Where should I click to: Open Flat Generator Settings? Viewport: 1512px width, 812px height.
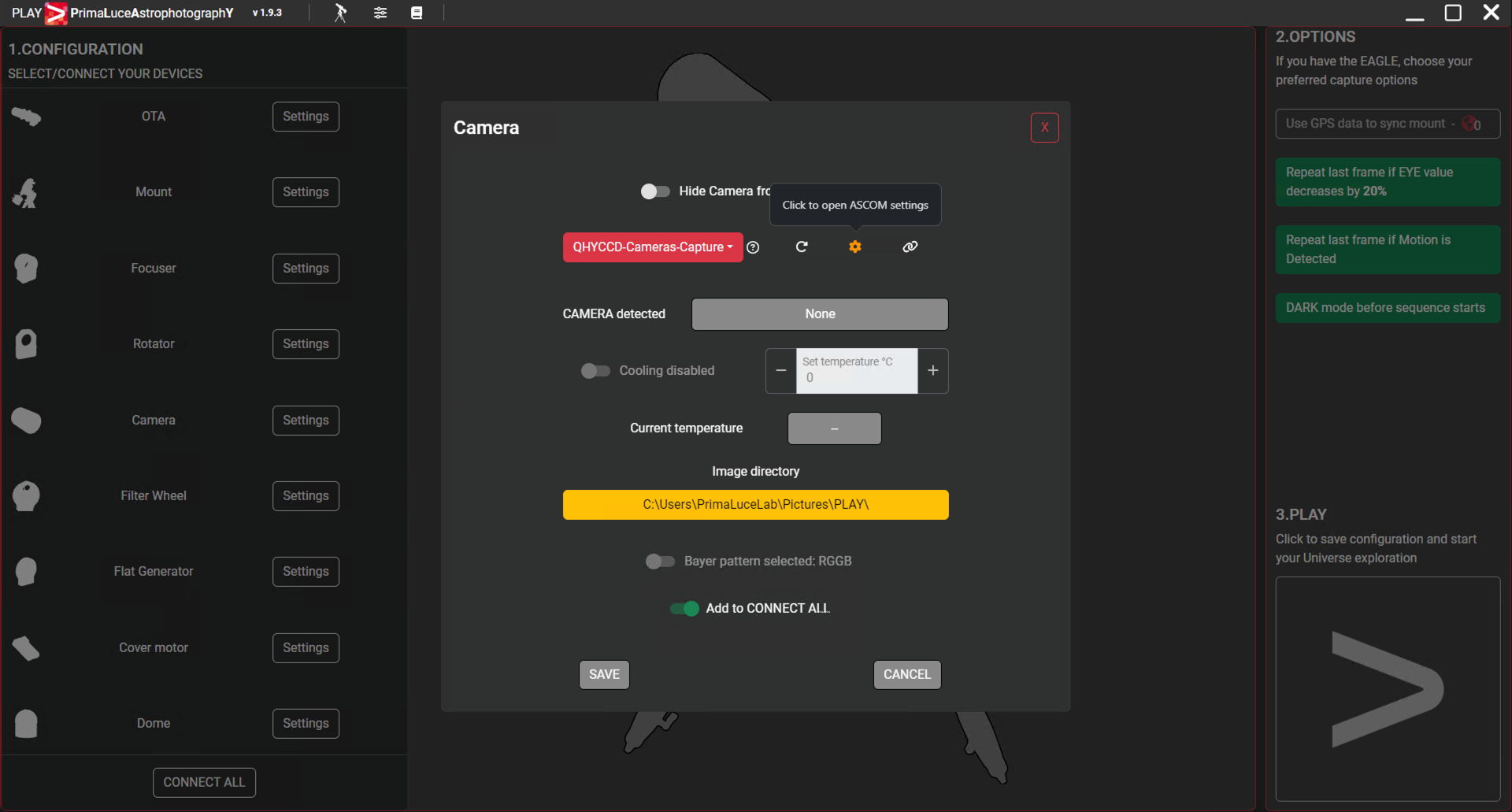tap(306, 572)
